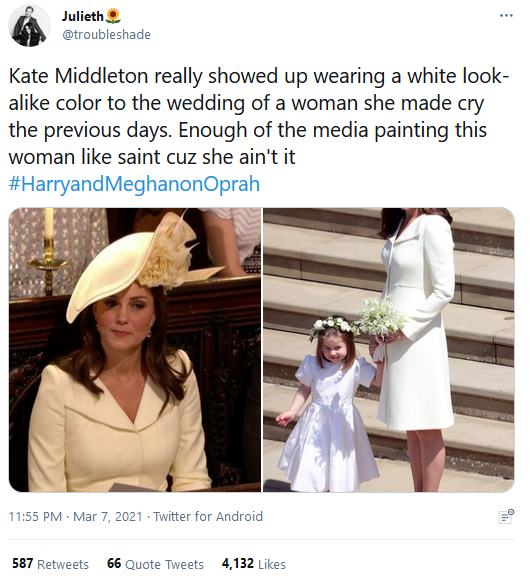Viewport: 530px width, 576px height.
Task: View the 587 Retweets list
Action: [x=51, y=564]
